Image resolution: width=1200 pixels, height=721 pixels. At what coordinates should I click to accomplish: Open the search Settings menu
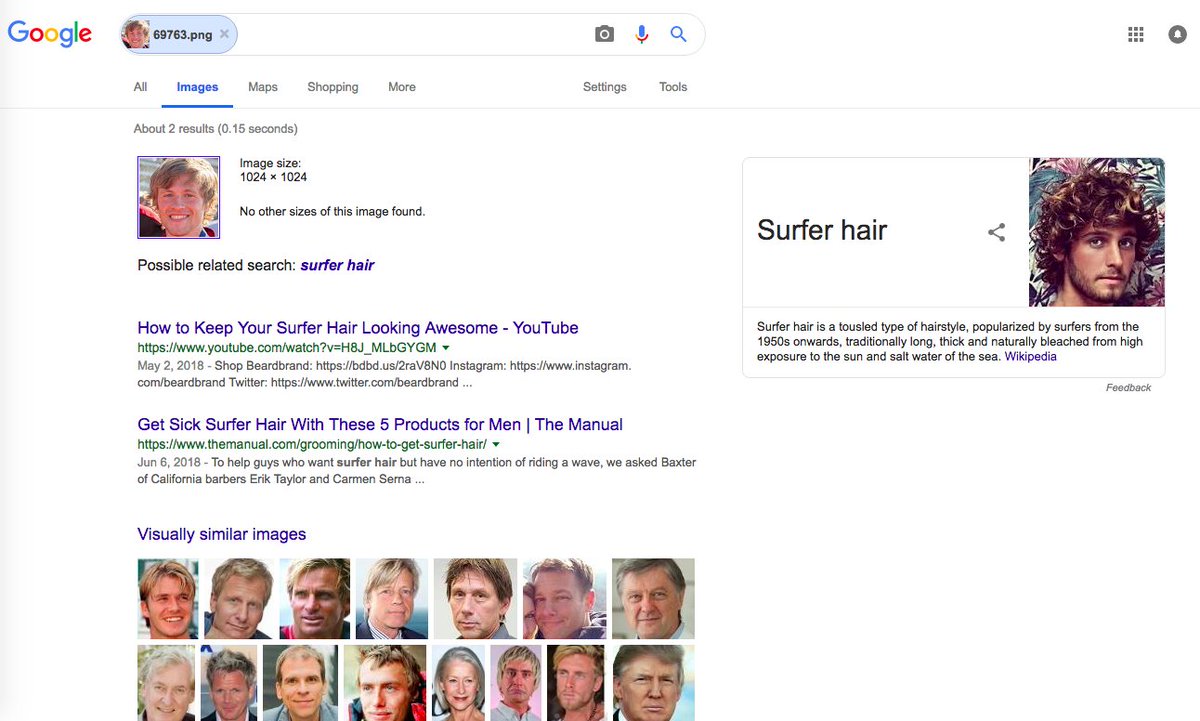pyautogui.click(x=605, y=87)
